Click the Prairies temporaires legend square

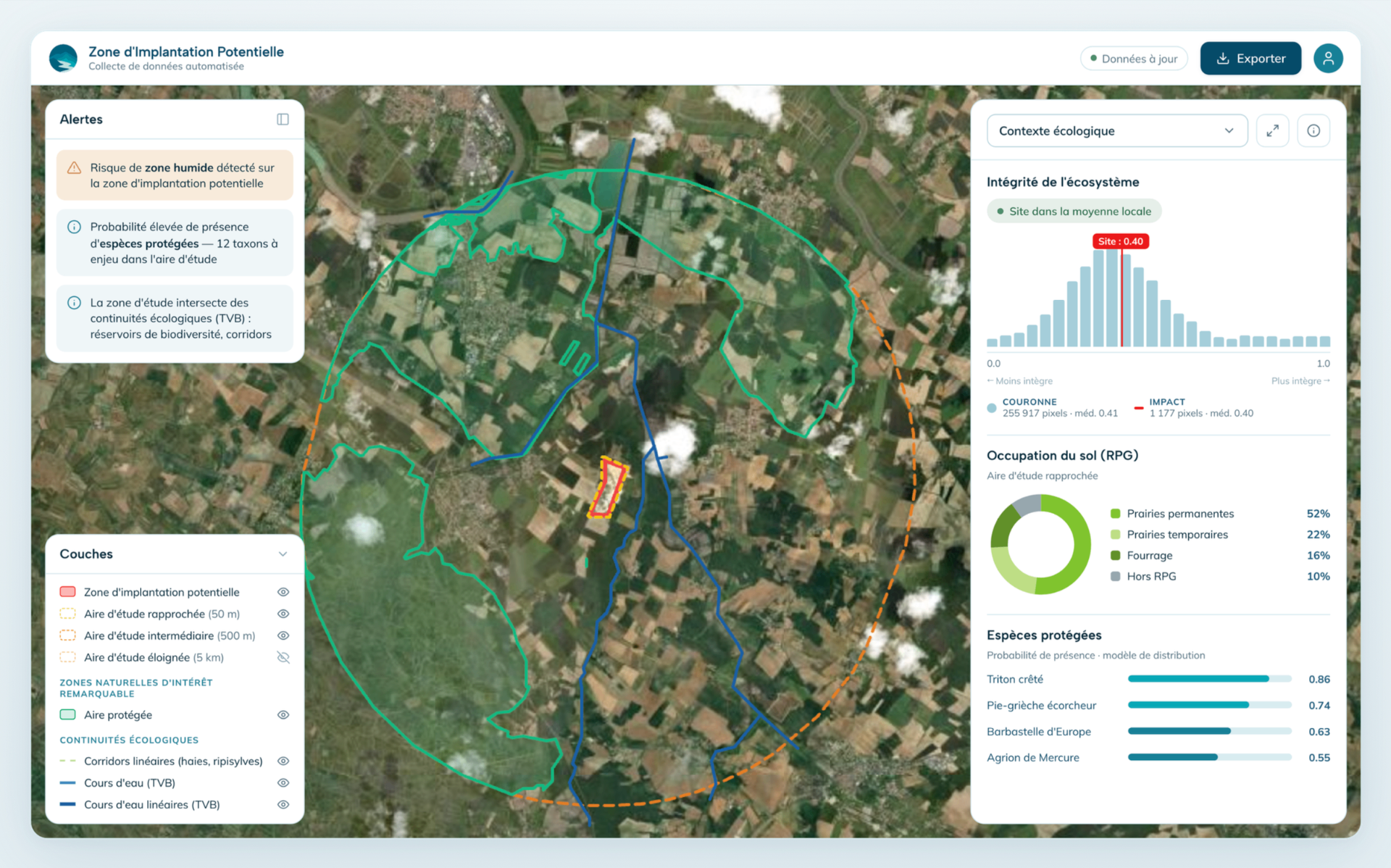(1116, 535)
